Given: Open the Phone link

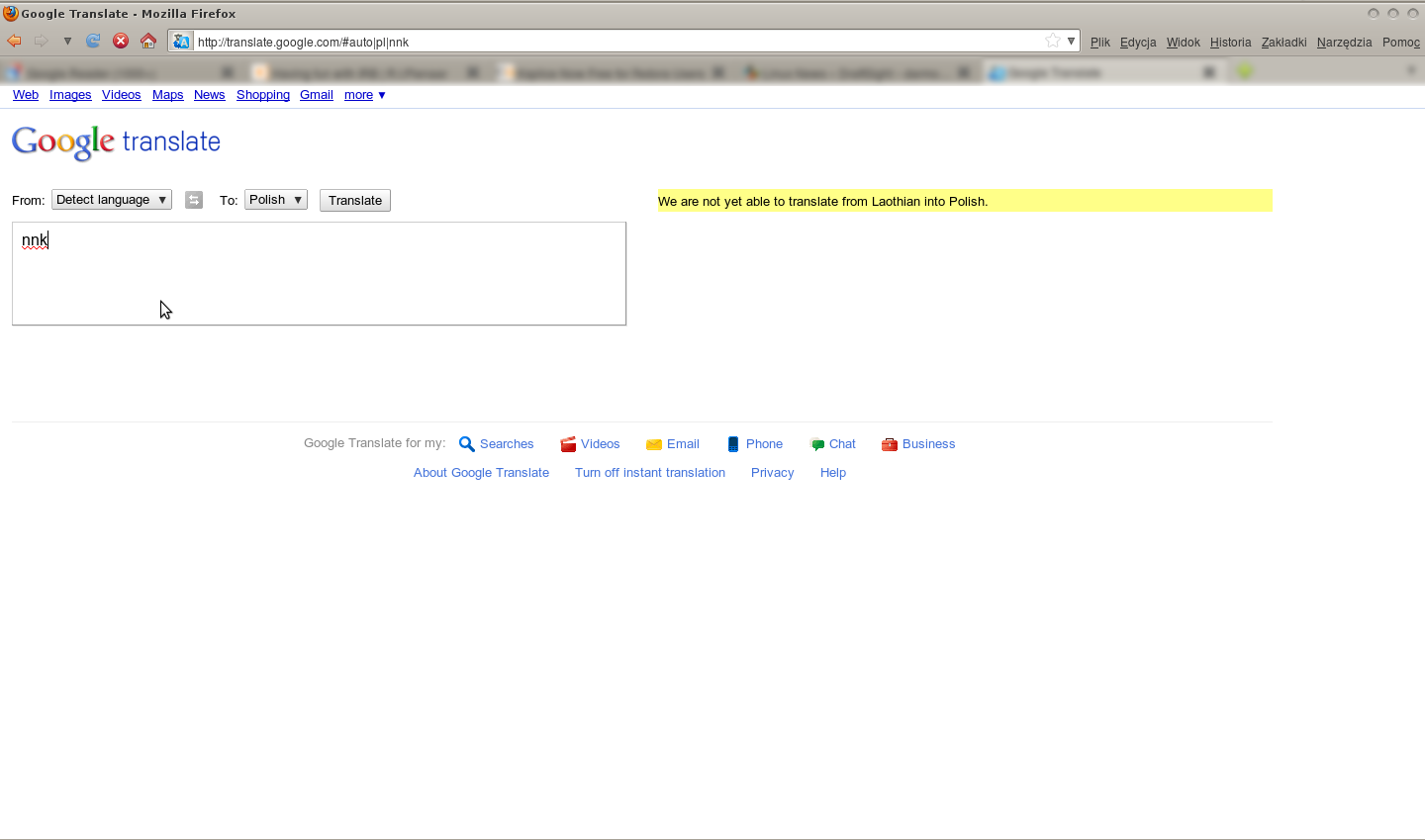Looking at the screenshot, I should click(764, 444).
